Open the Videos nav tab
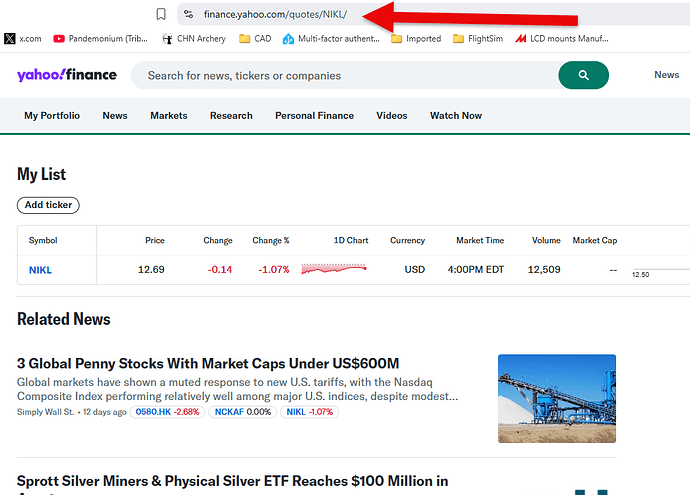 click(x=392, y=116)
